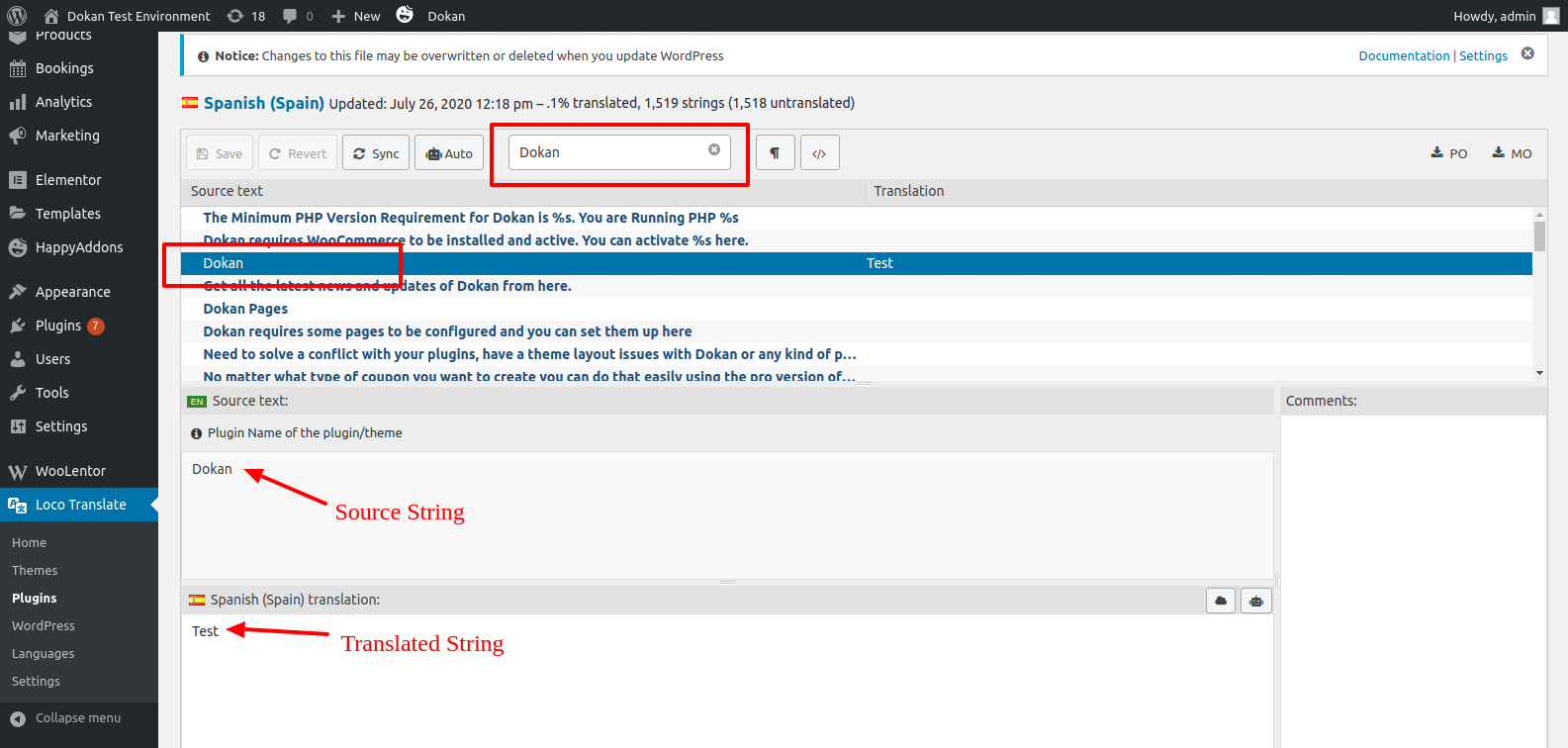Image resolution: width=1568 pixels, height=748 pixels.
Task: Click the WordPress logo in admin bar
Action: [17, 16]
